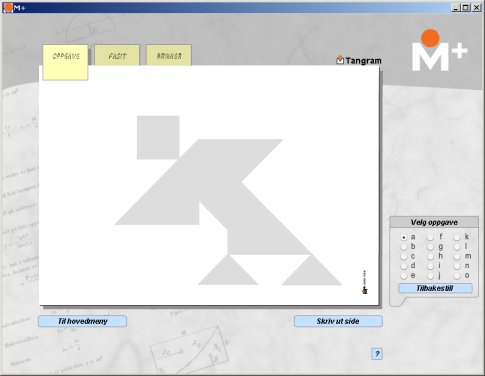Select task i radio button
The width and height of the screenshot is (485, 376).
[x=431, y=266]
